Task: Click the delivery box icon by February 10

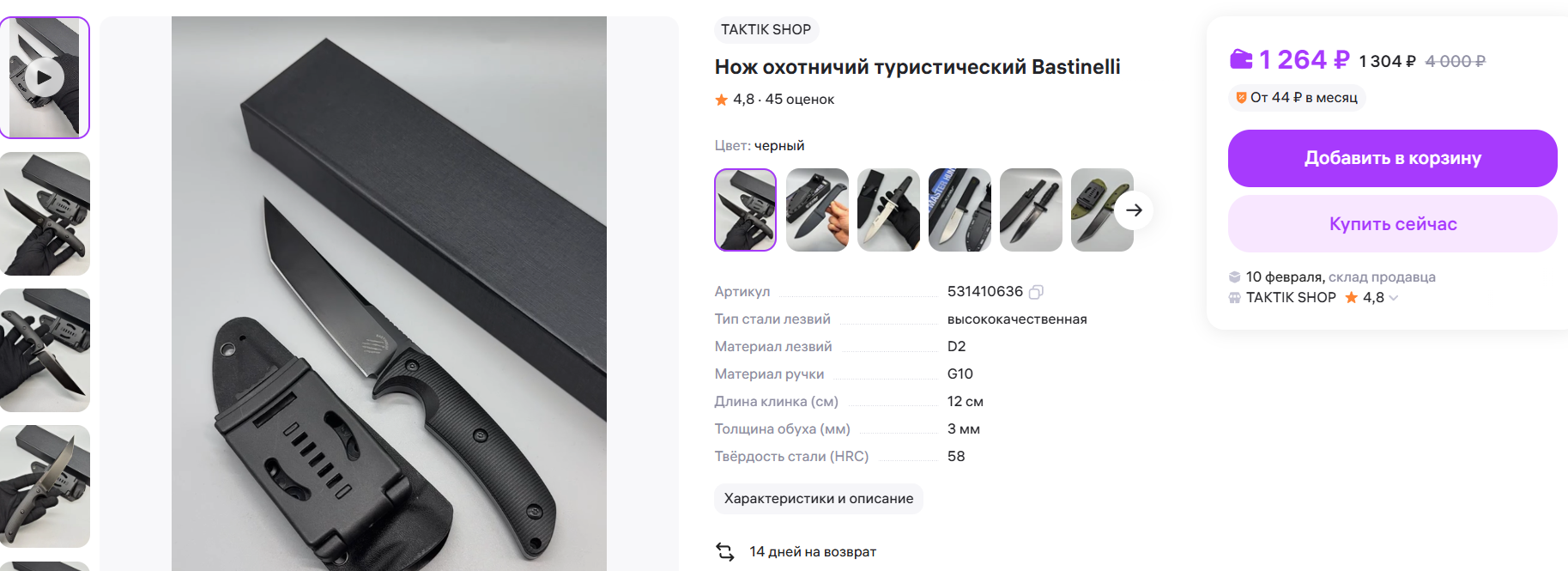Action: (x=1234, y=276)
